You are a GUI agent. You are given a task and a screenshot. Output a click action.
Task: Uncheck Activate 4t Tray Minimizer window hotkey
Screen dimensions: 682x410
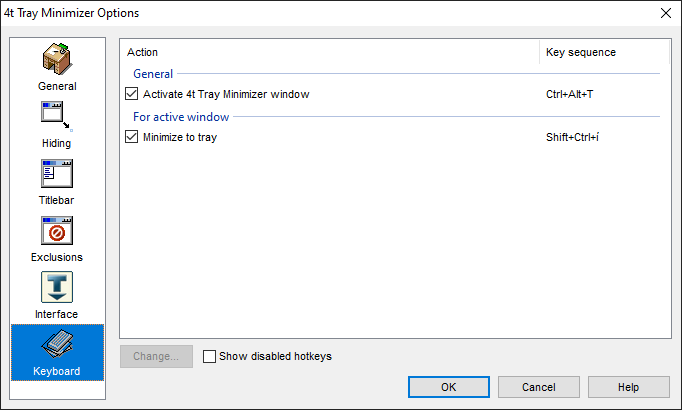pos(131,94)
